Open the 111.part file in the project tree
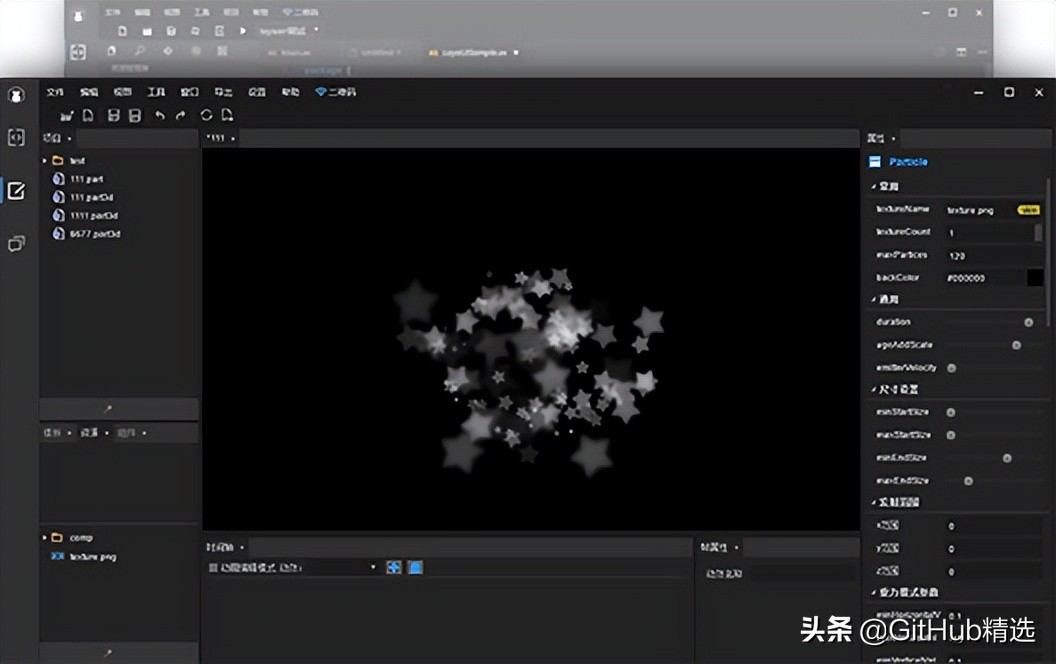 click(x=85, y=179)
